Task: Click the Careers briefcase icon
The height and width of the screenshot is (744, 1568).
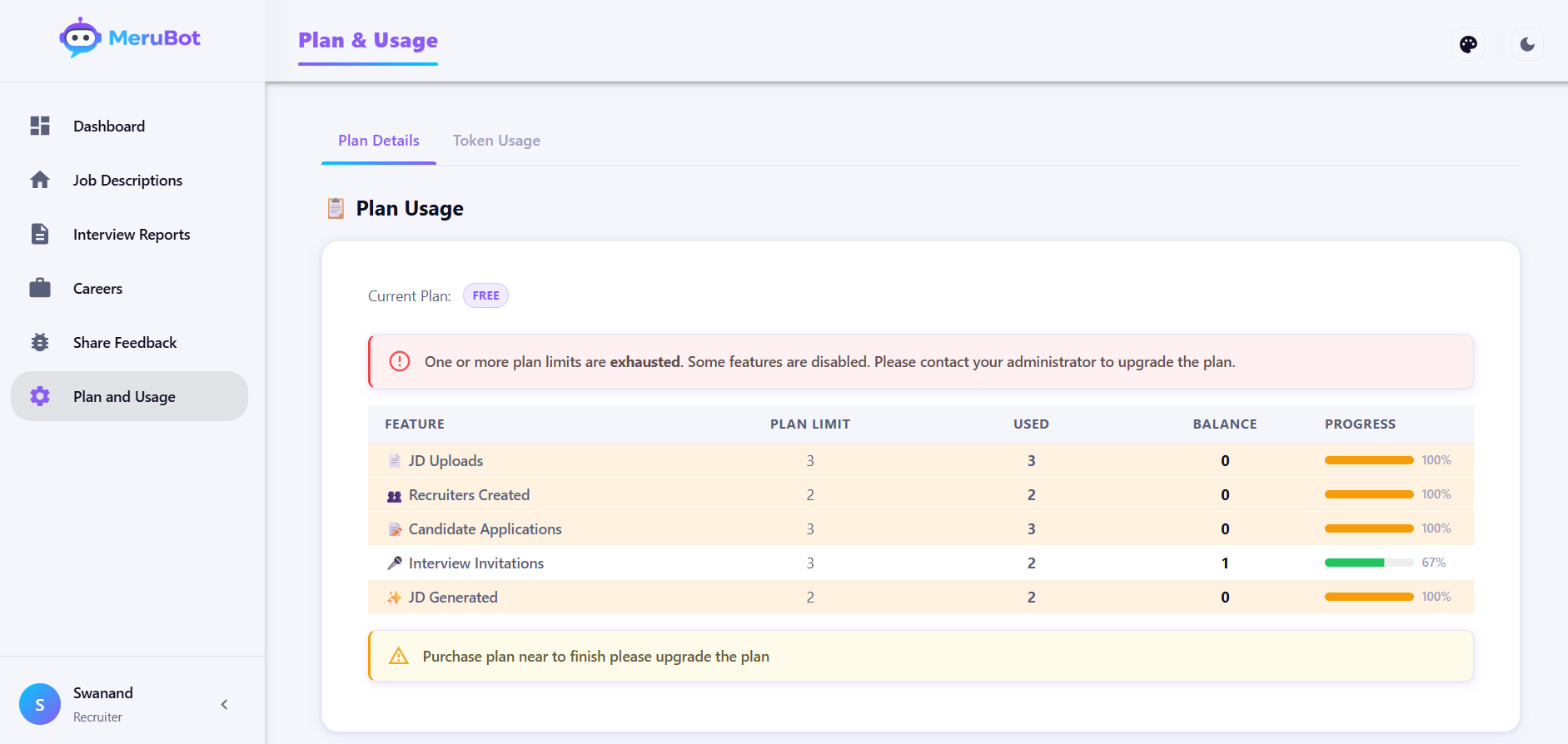Action: coord(40,288)
